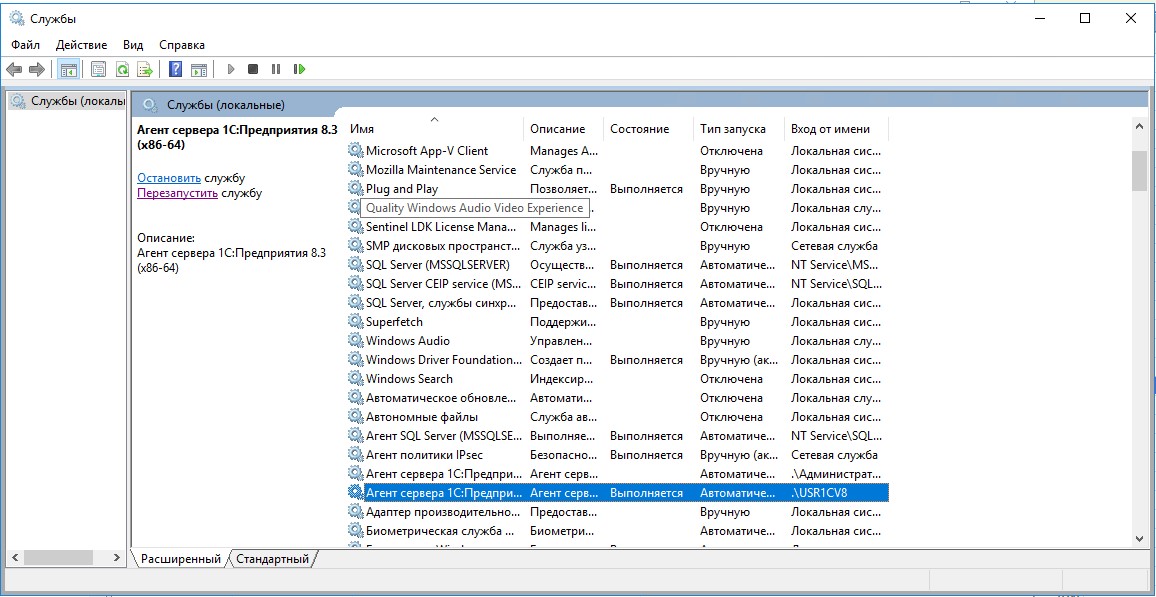The image size is (1156, 597).
Task: Click left arrow of tree pane scrollbar
Action: pyautogui.click(x=14, y=558)
